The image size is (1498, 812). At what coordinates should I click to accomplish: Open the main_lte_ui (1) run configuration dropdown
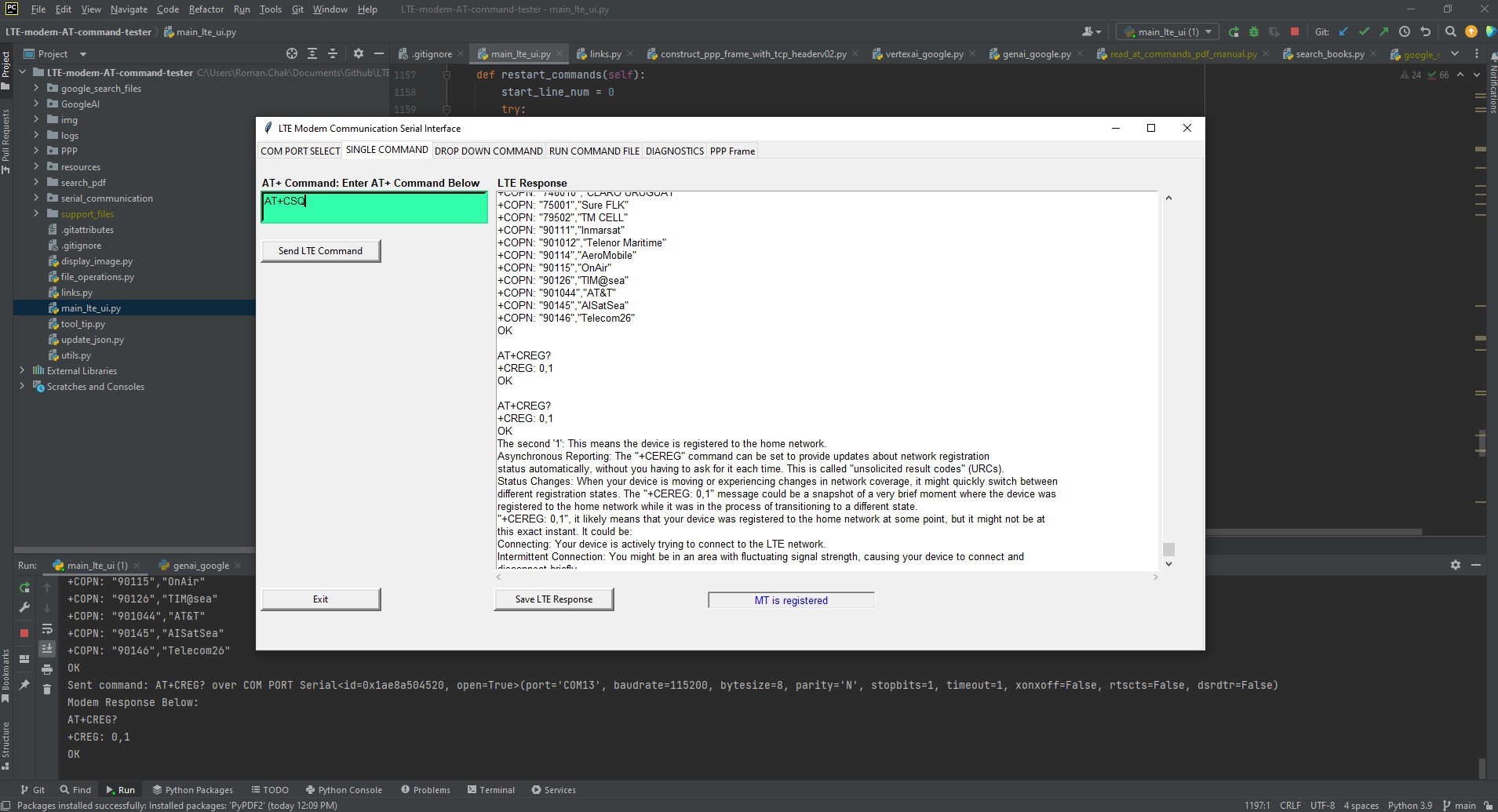tap(1166, 31)
